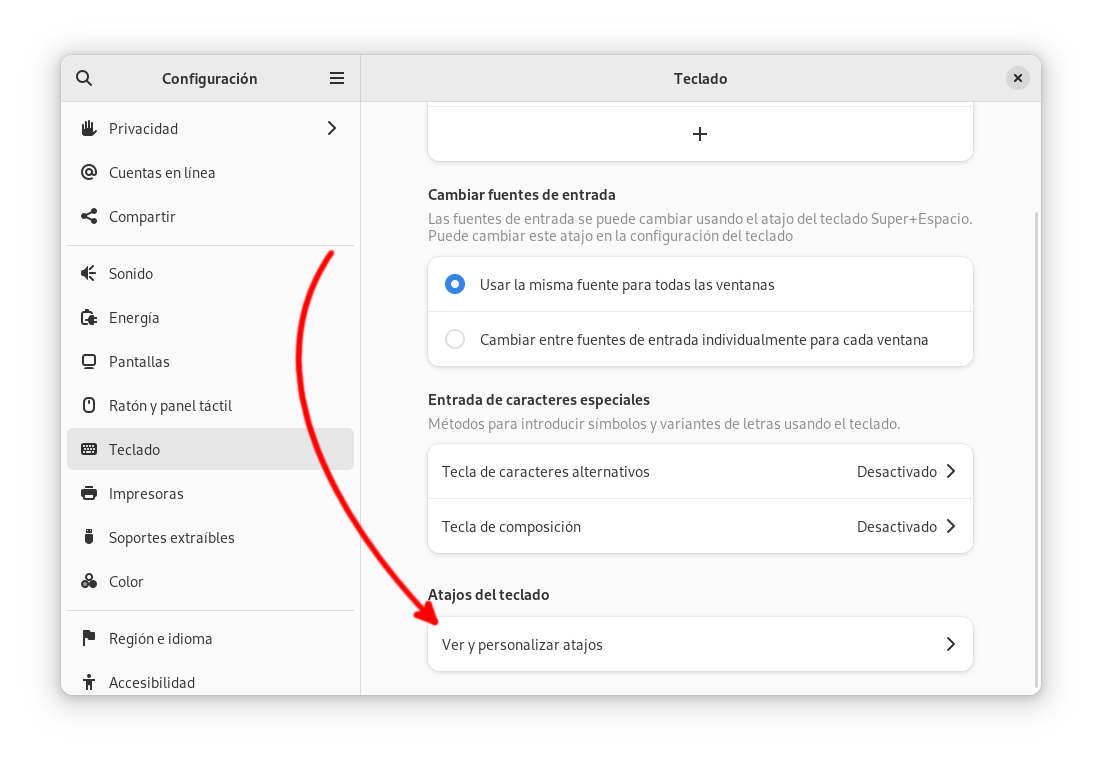1102x762 pixels.
Task: Expand the Privacidad submenu arrow
Action: [x=332, y=128]
